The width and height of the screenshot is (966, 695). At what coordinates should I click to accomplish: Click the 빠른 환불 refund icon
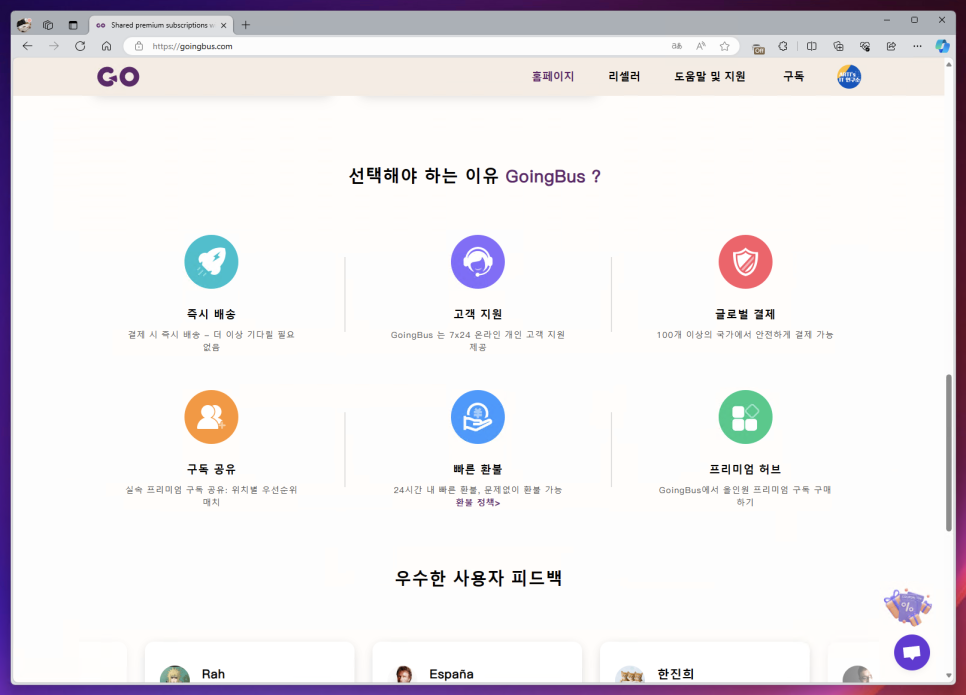tap(477, 417)
